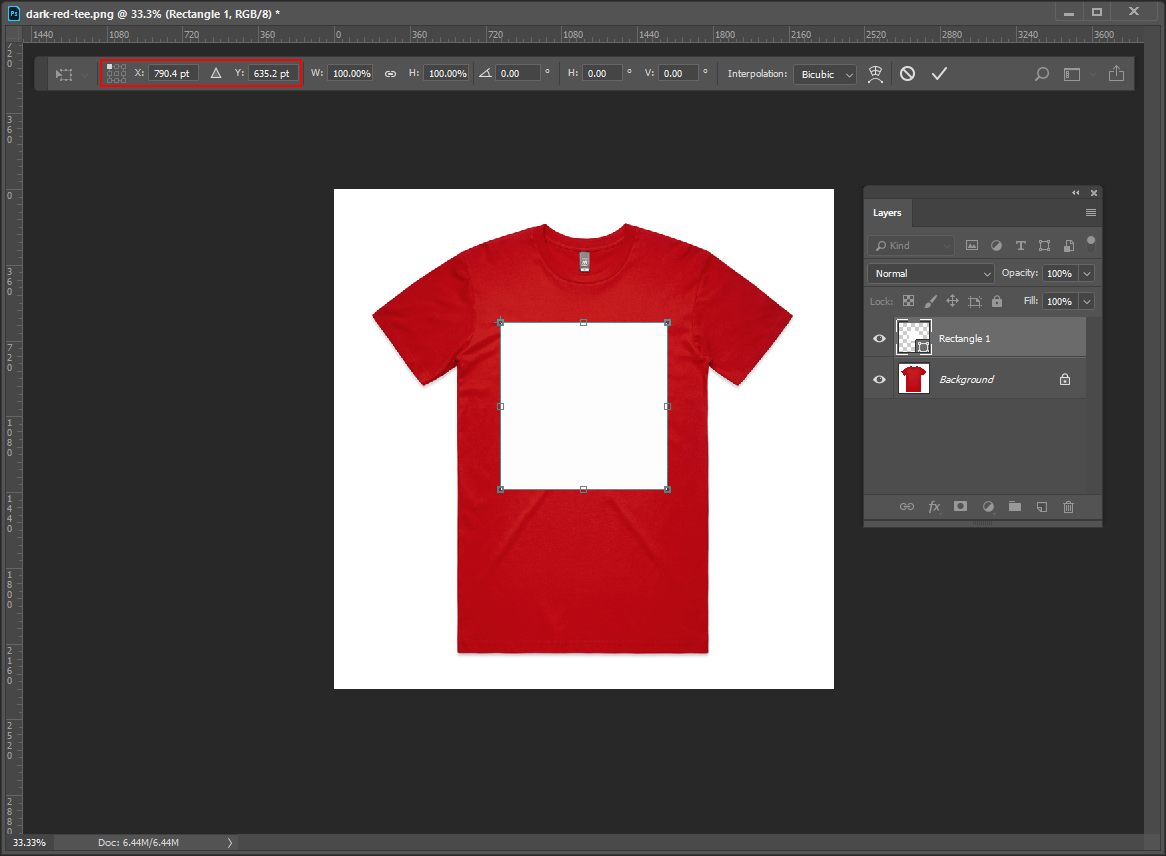Filter for smart objects icon
The image size is (1166, 856).
click(x=1069, y=245)
